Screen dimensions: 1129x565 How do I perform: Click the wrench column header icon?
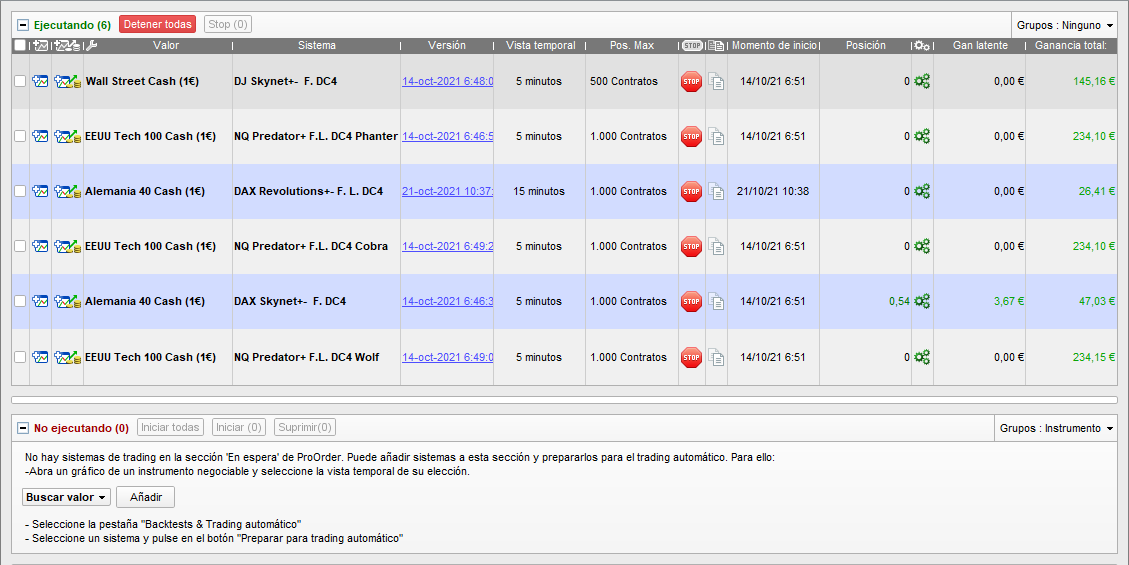[91, 45]
